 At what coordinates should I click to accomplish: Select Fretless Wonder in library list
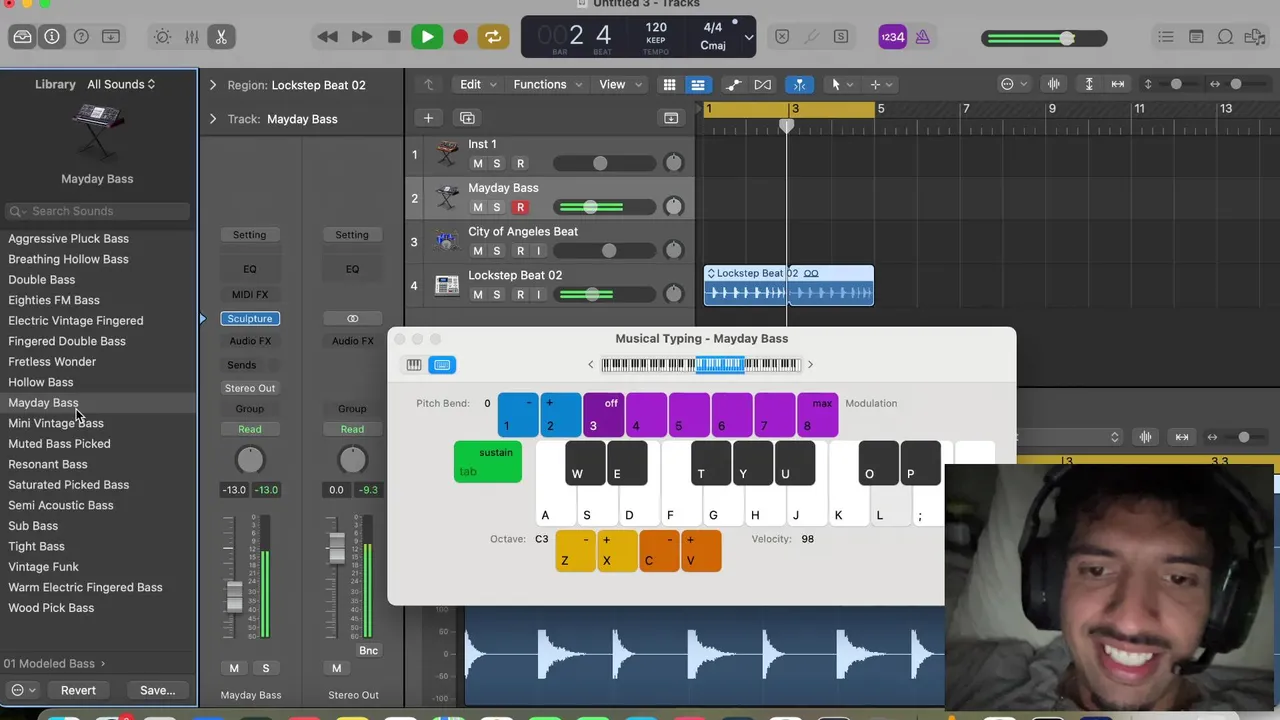(52, 361)
